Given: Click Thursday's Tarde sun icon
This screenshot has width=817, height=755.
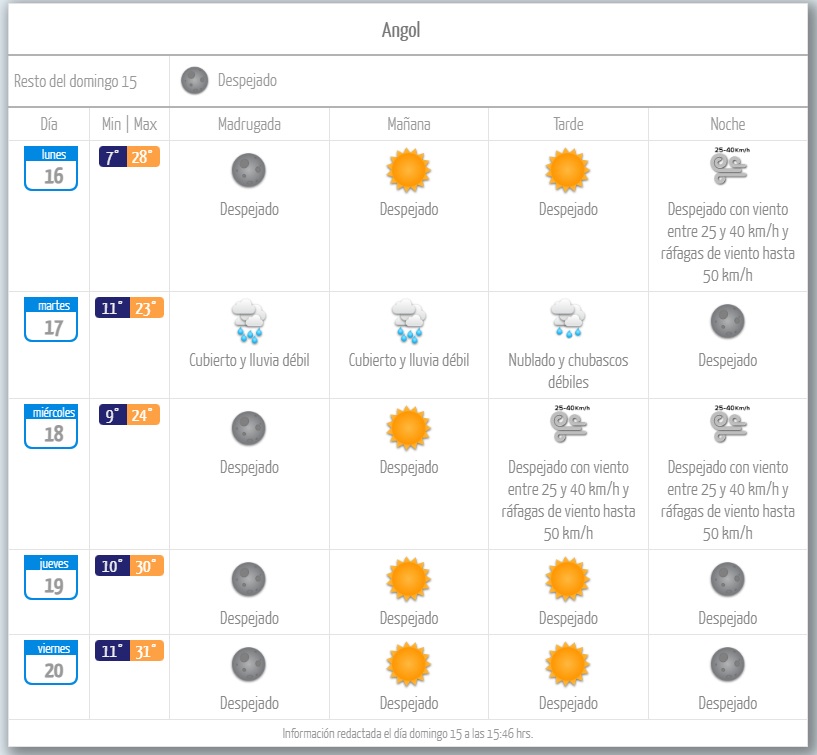Looking at the screenshot, I should (568, 579).
